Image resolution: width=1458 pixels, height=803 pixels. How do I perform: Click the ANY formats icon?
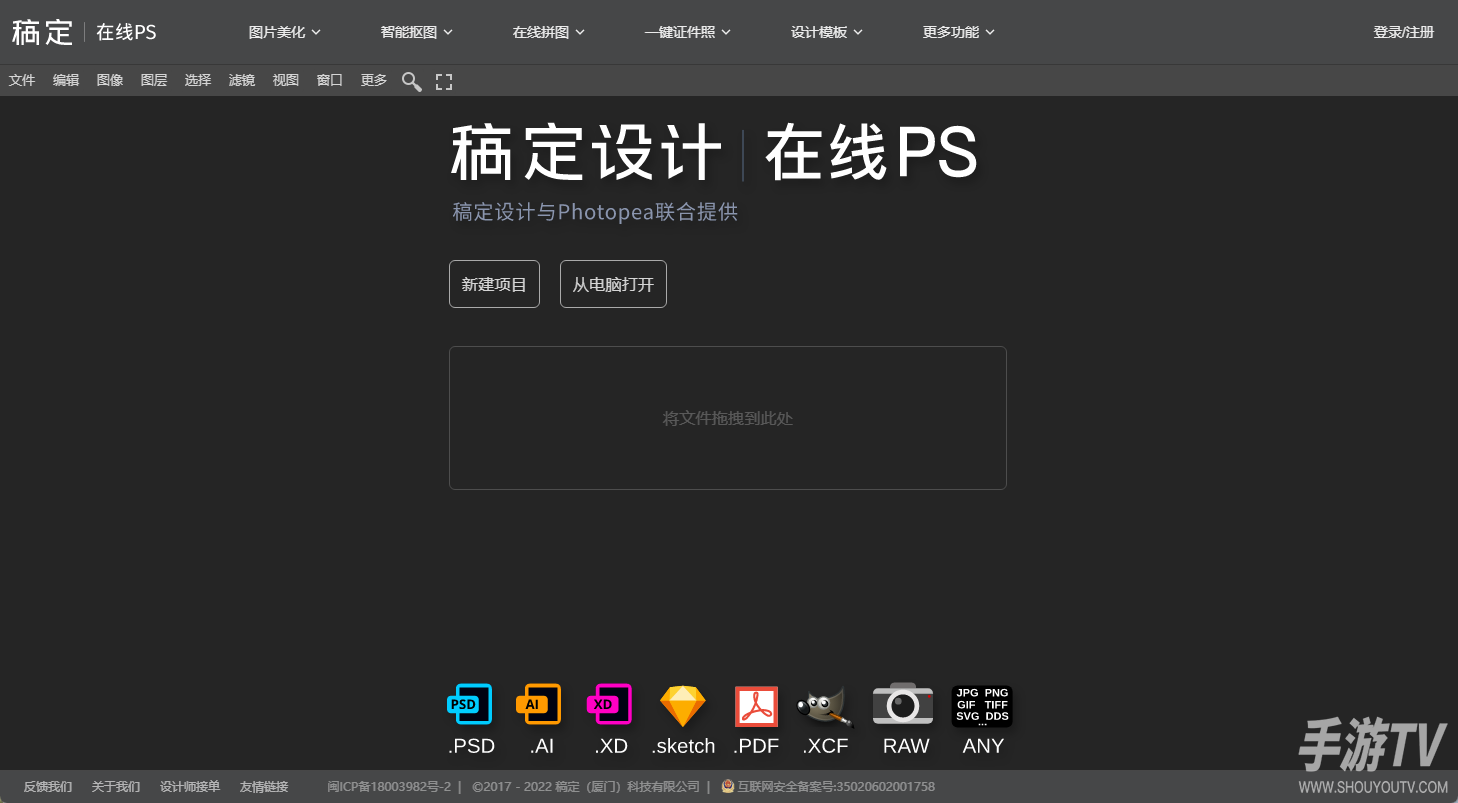pyautogui.click(x=982, y=706)
